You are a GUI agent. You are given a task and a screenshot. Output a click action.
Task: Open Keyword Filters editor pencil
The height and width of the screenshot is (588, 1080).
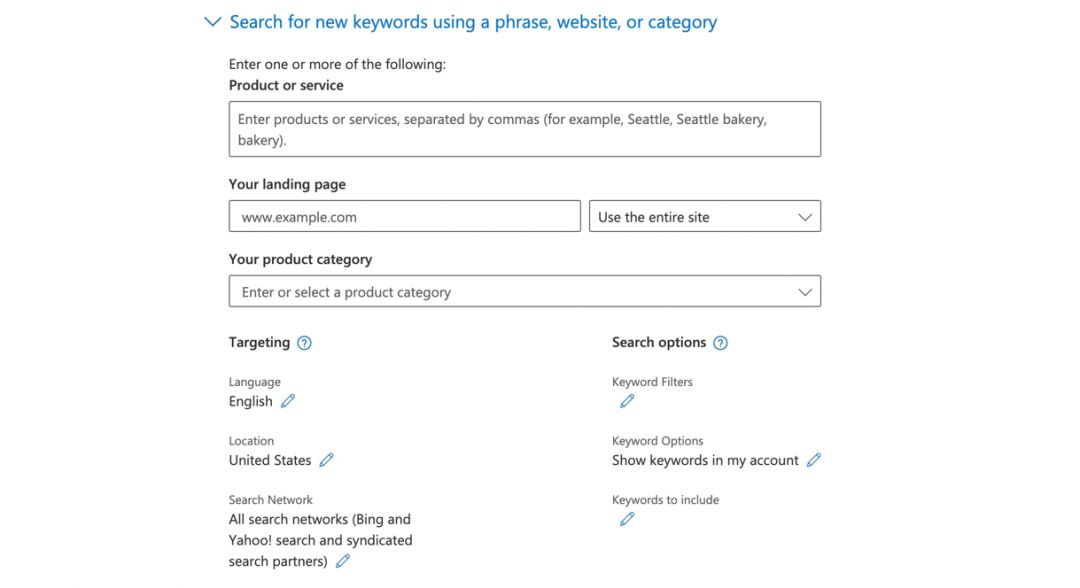tap(627, 401)
